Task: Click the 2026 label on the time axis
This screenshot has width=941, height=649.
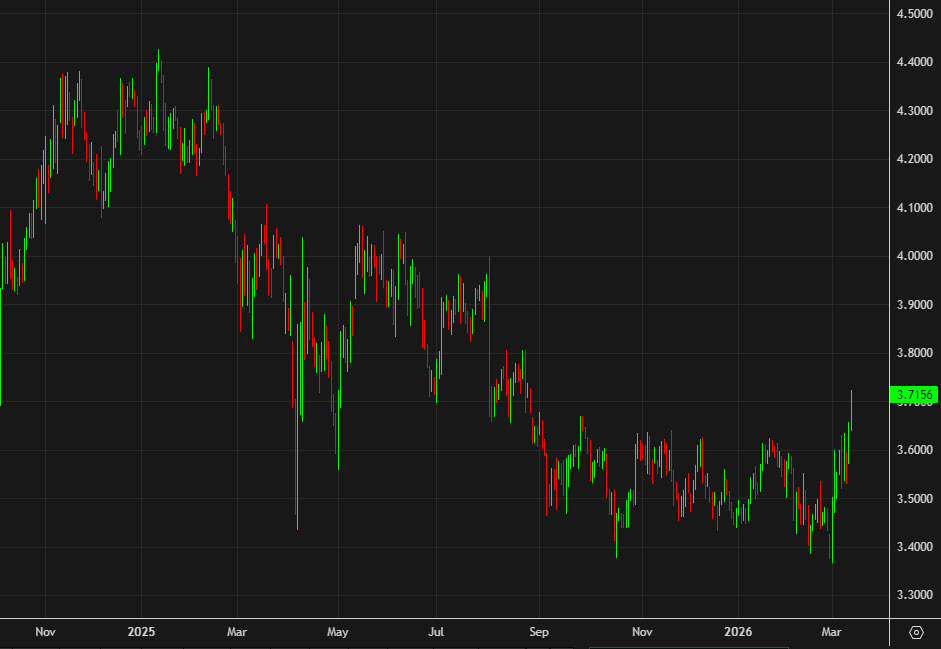Action: point(739,632)
